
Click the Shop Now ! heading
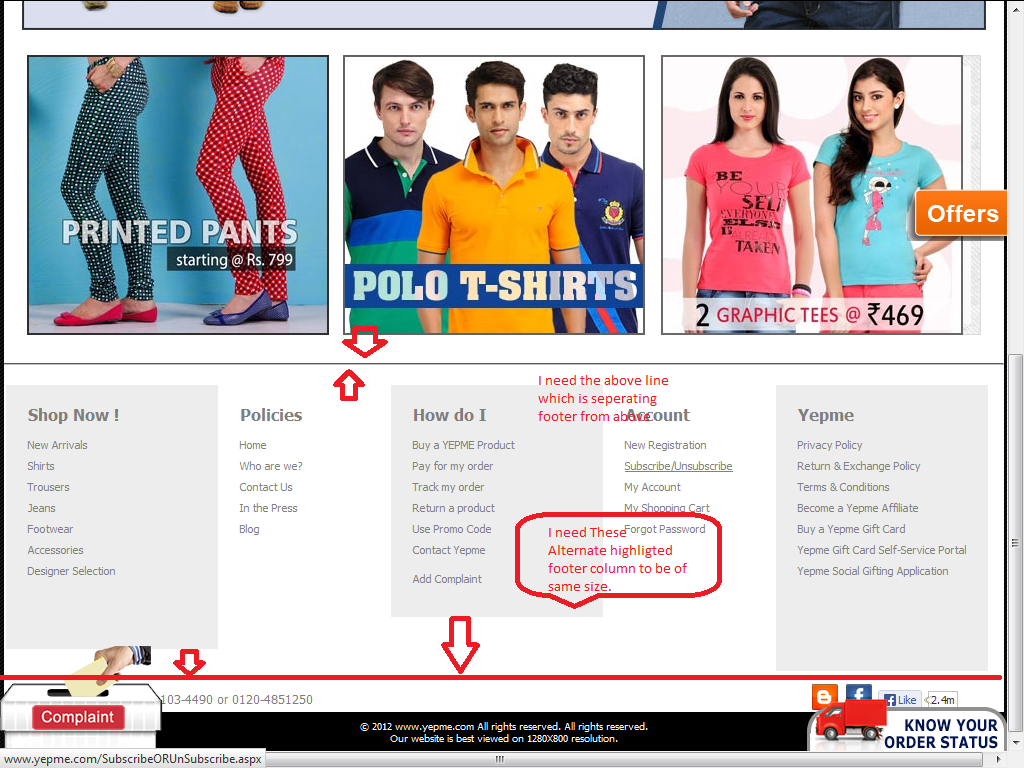[x=73, y=415]
